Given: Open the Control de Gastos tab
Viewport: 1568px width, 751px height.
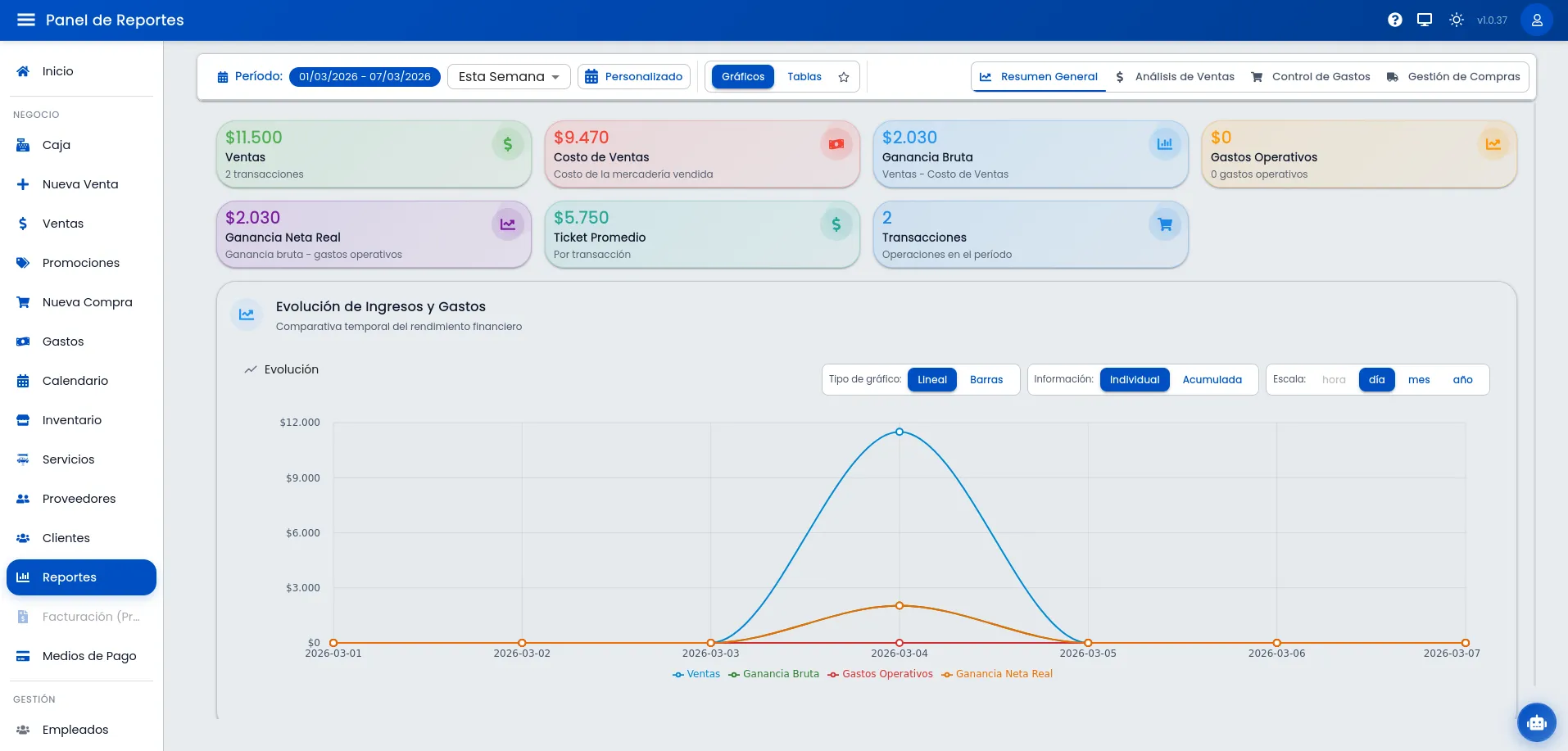Looking at the screenshot, I should pyautogui.click(x=1311, y=77).
